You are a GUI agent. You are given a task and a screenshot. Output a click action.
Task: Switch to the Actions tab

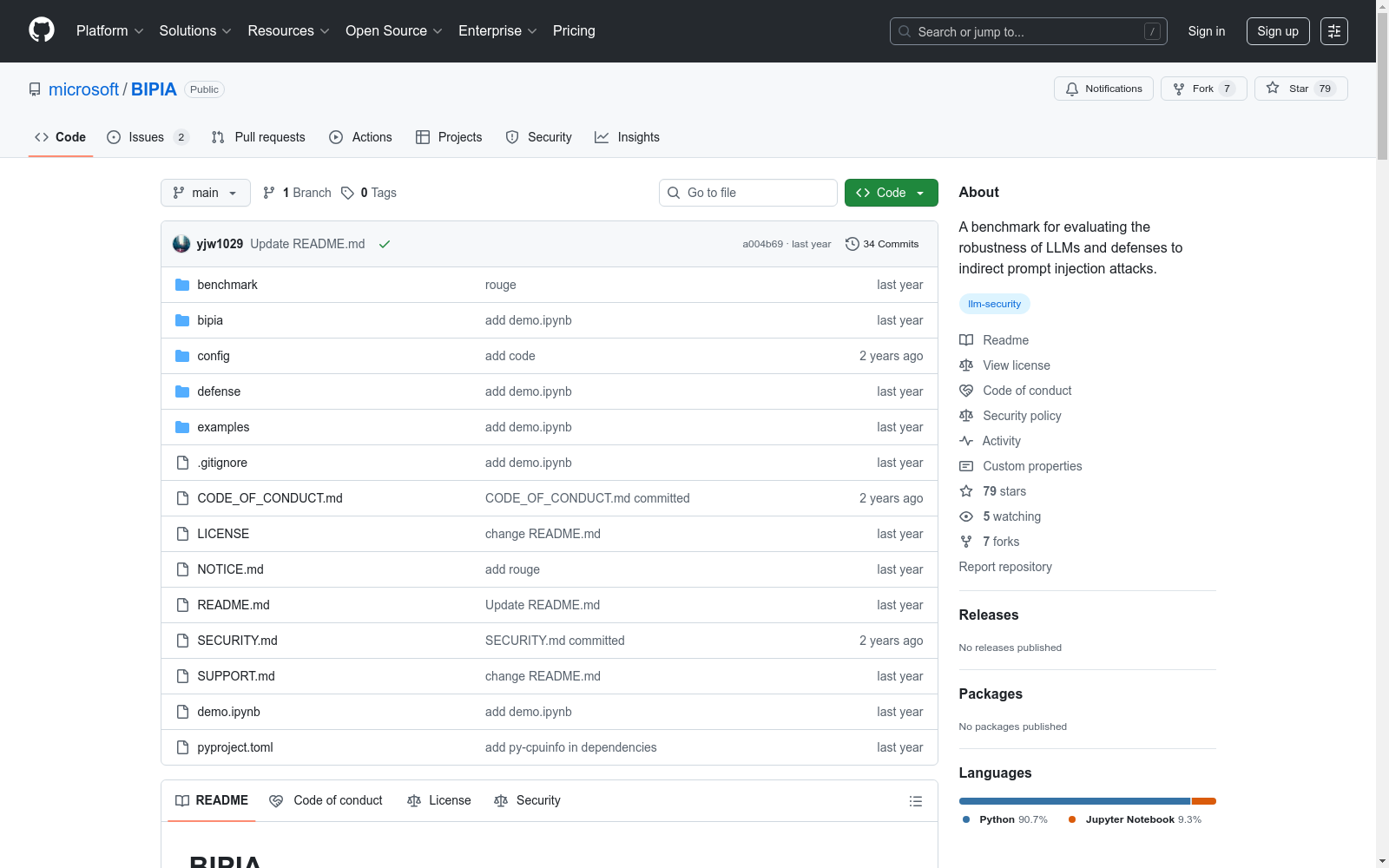[x=360, y=137]
